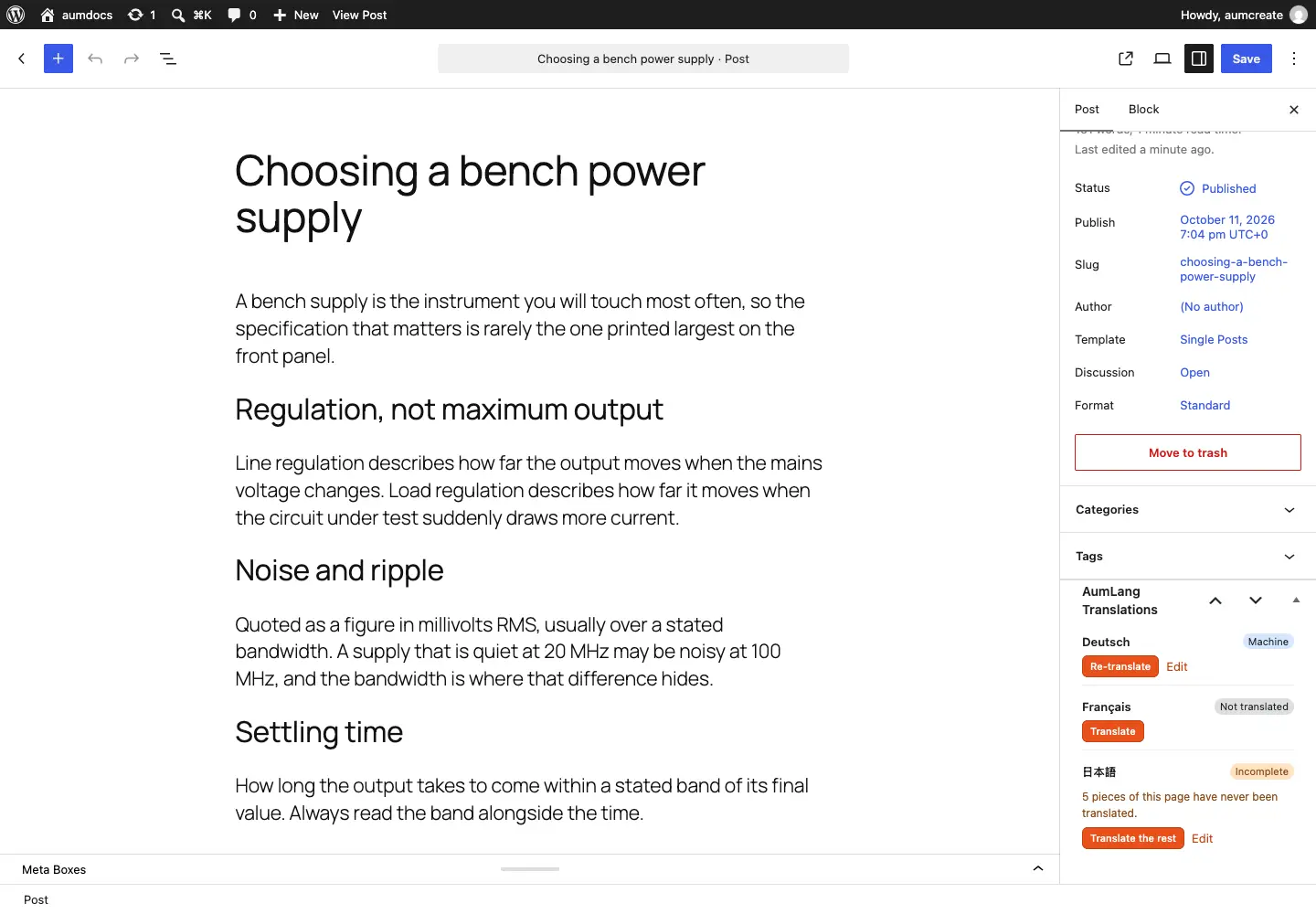Click View Post in admin bar

(x=359, y=15)
